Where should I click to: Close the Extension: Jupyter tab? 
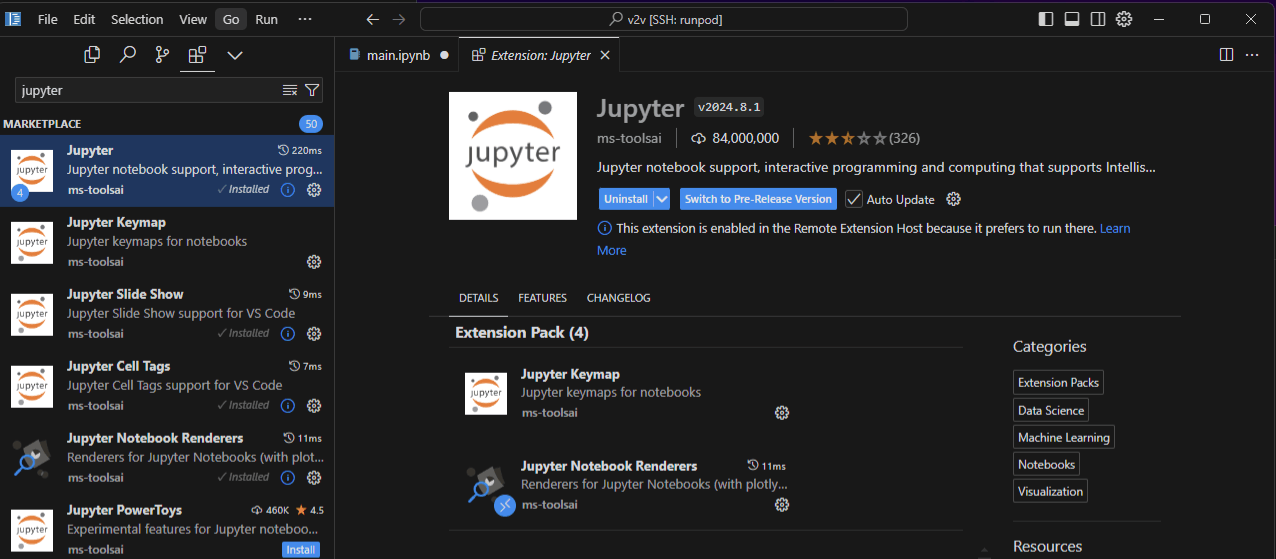click(x=604, y=55)
